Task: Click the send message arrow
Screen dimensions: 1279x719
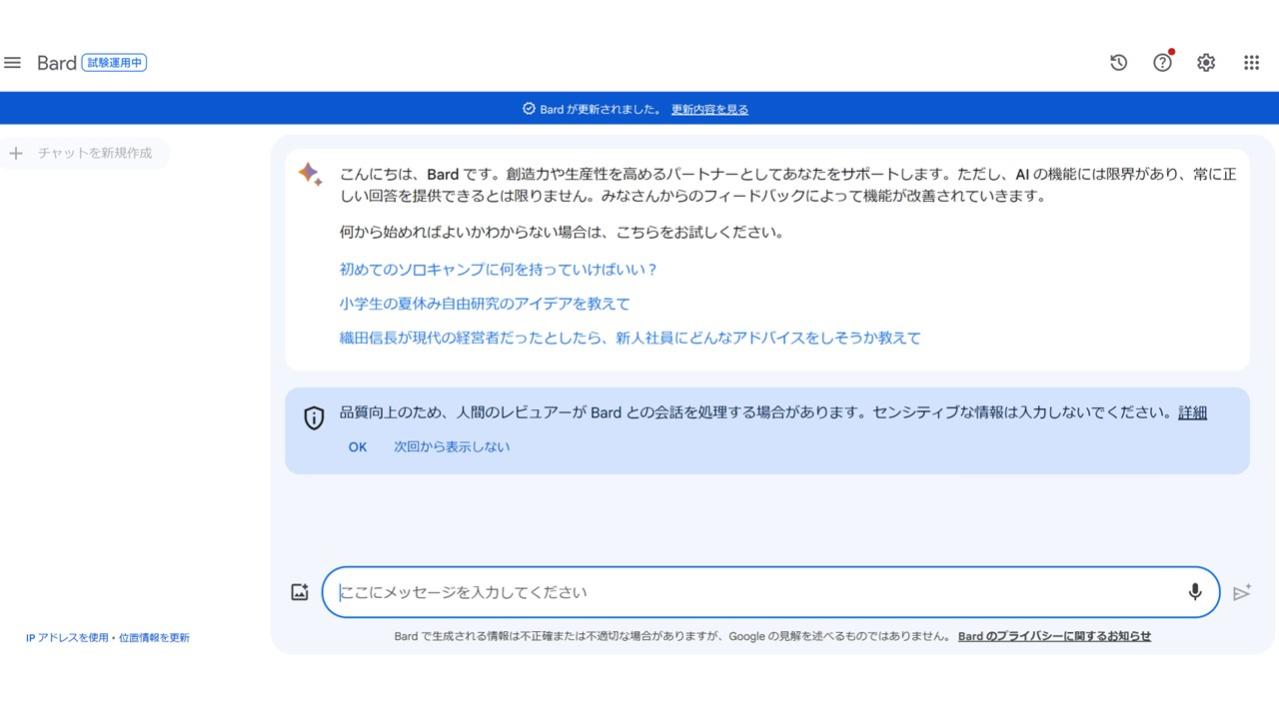Action: click(1242, 593)
